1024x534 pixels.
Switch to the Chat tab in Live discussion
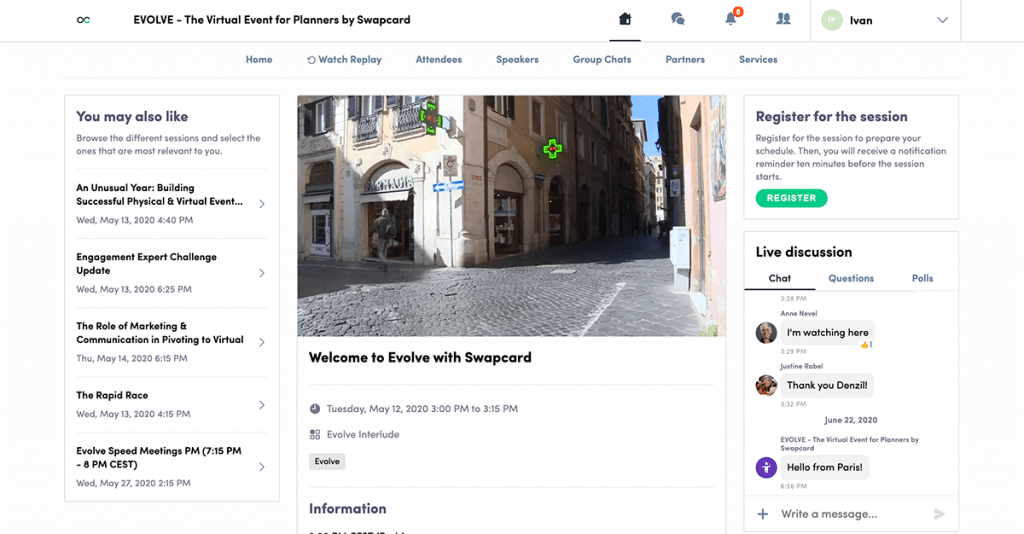(780, 278)
